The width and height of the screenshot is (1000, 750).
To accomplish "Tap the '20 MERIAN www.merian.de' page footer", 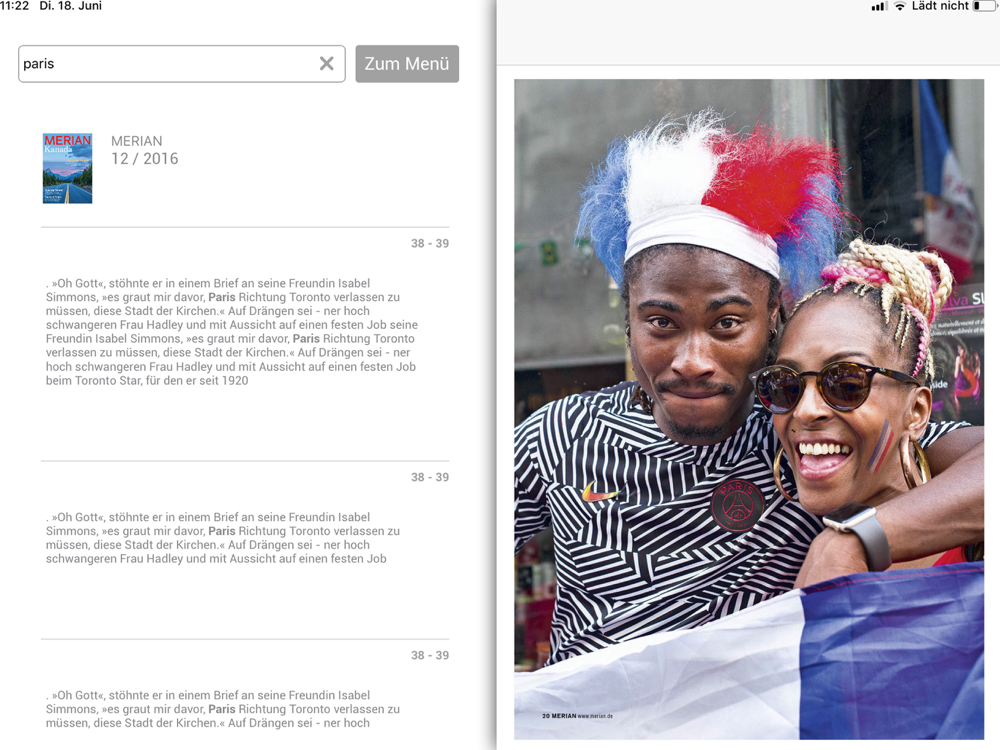I will coord(577,716).
